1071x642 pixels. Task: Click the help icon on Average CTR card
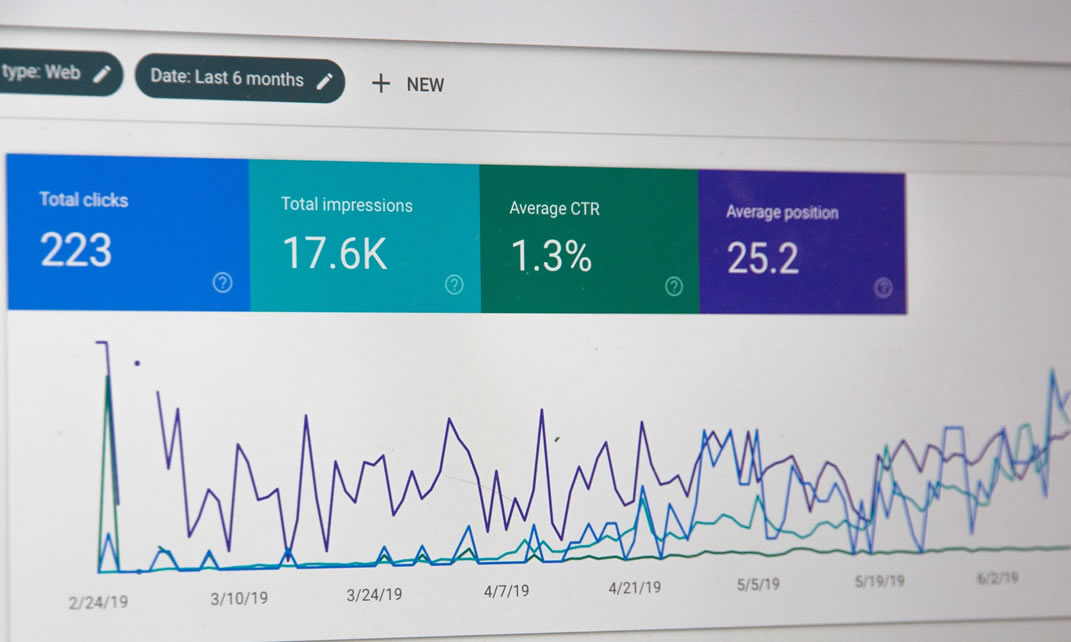tap(674, 287)
